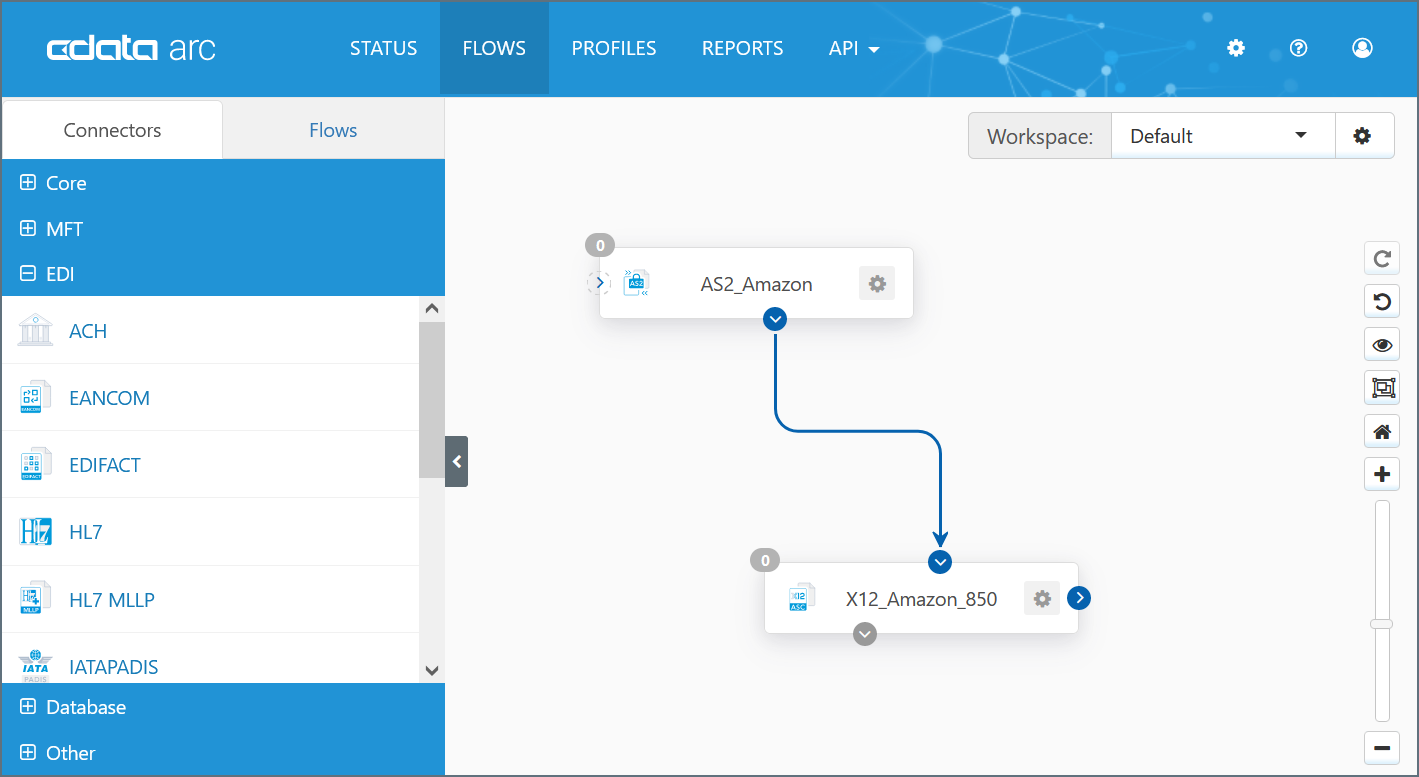Click the HL7 connector icon
Viewport: 1419px width, 777px height.
coord(35,531)
